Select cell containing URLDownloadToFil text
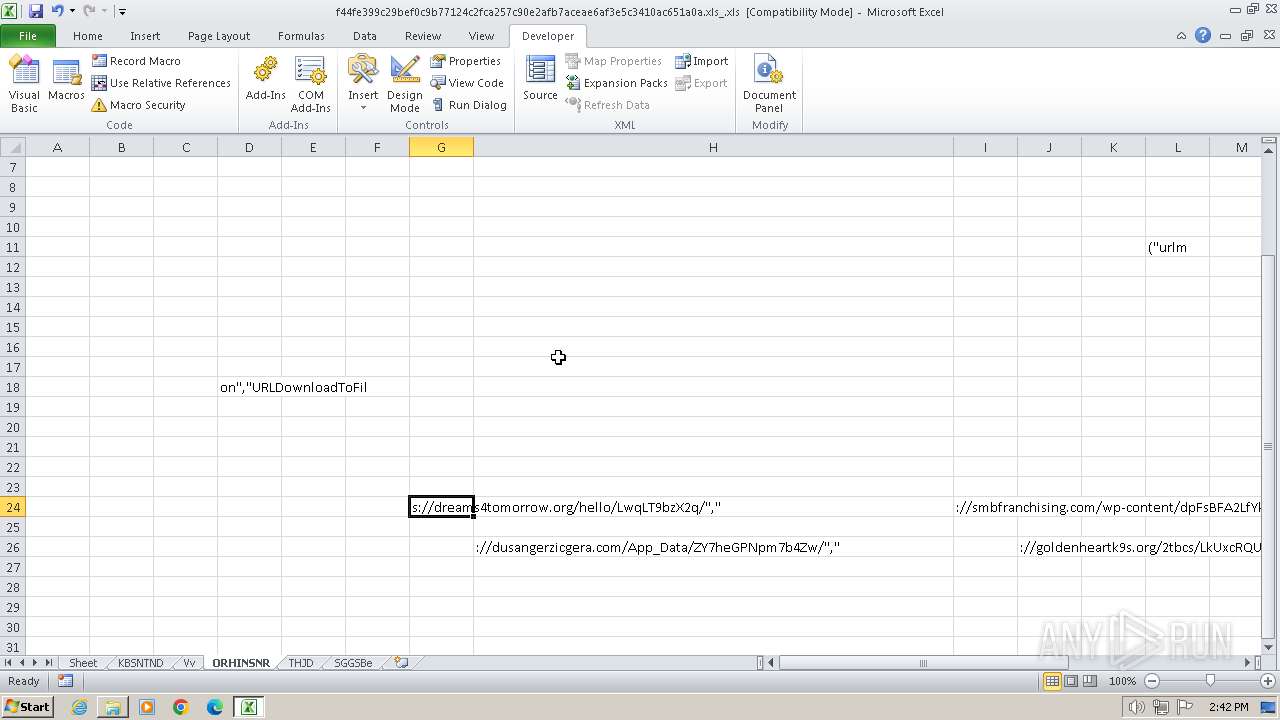1280x720 pixels. [249, 387]
